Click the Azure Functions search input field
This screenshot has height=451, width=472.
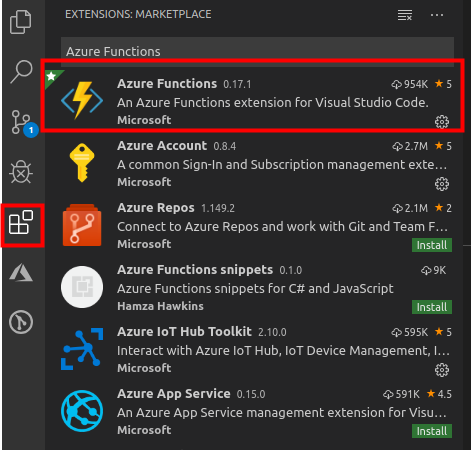[257, 52]
